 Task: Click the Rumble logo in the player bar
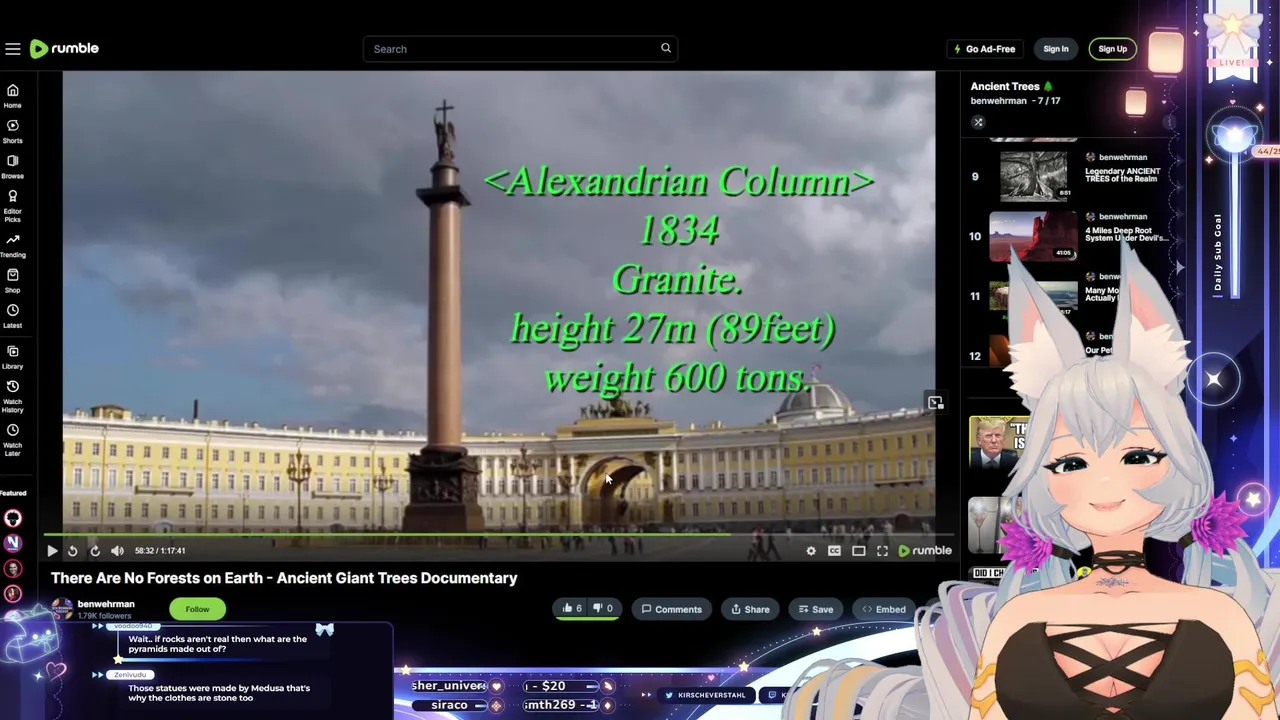(925, 550)
